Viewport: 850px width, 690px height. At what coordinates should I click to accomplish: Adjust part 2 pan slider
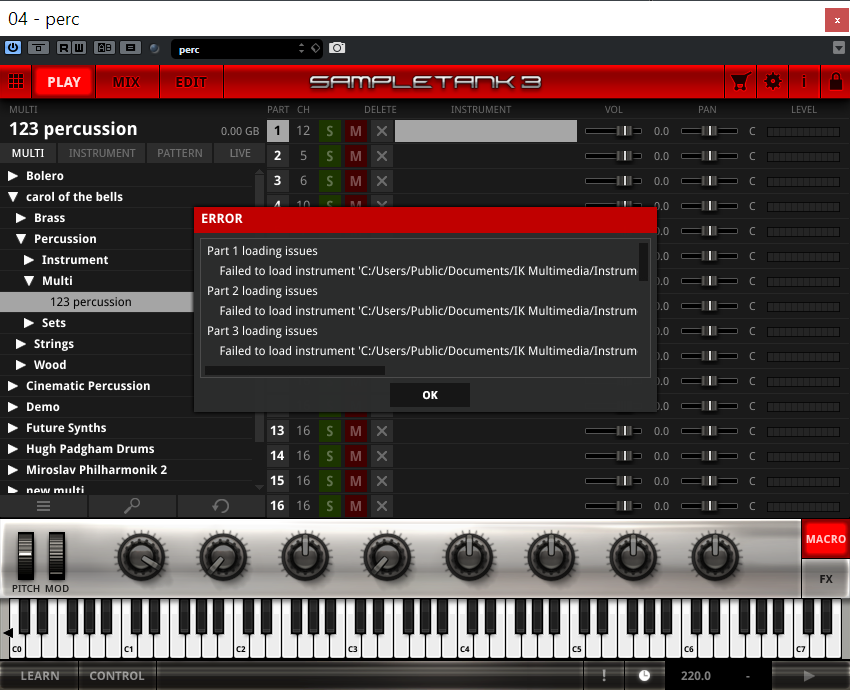(x=709, y=156)
